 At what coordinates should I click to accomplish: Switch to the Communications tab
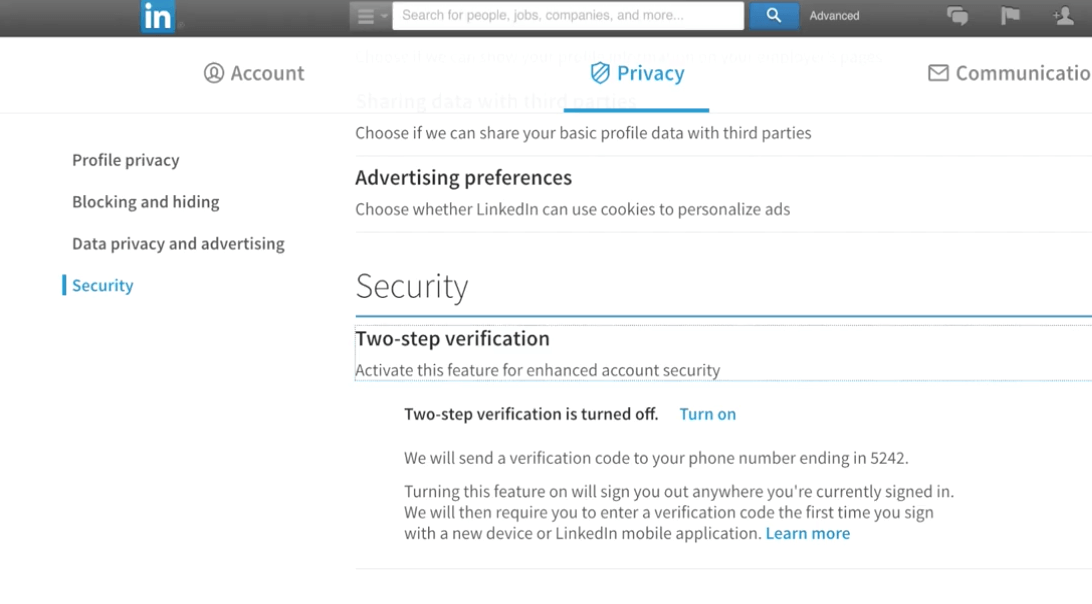click(x=1010, y=73)
